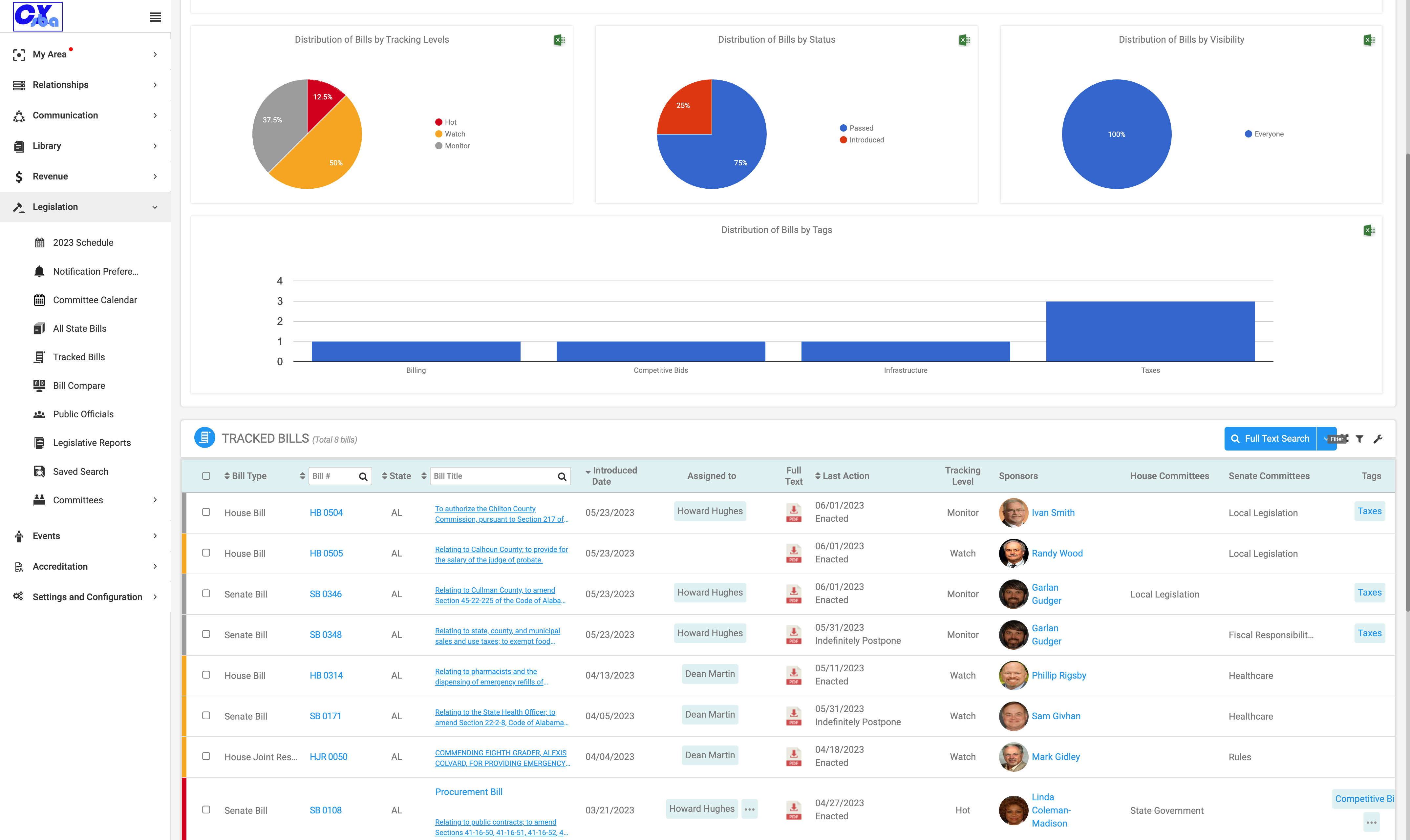Select the checkbox for HB 0314
Screen dimensions: 1410x840
[206, 675]
